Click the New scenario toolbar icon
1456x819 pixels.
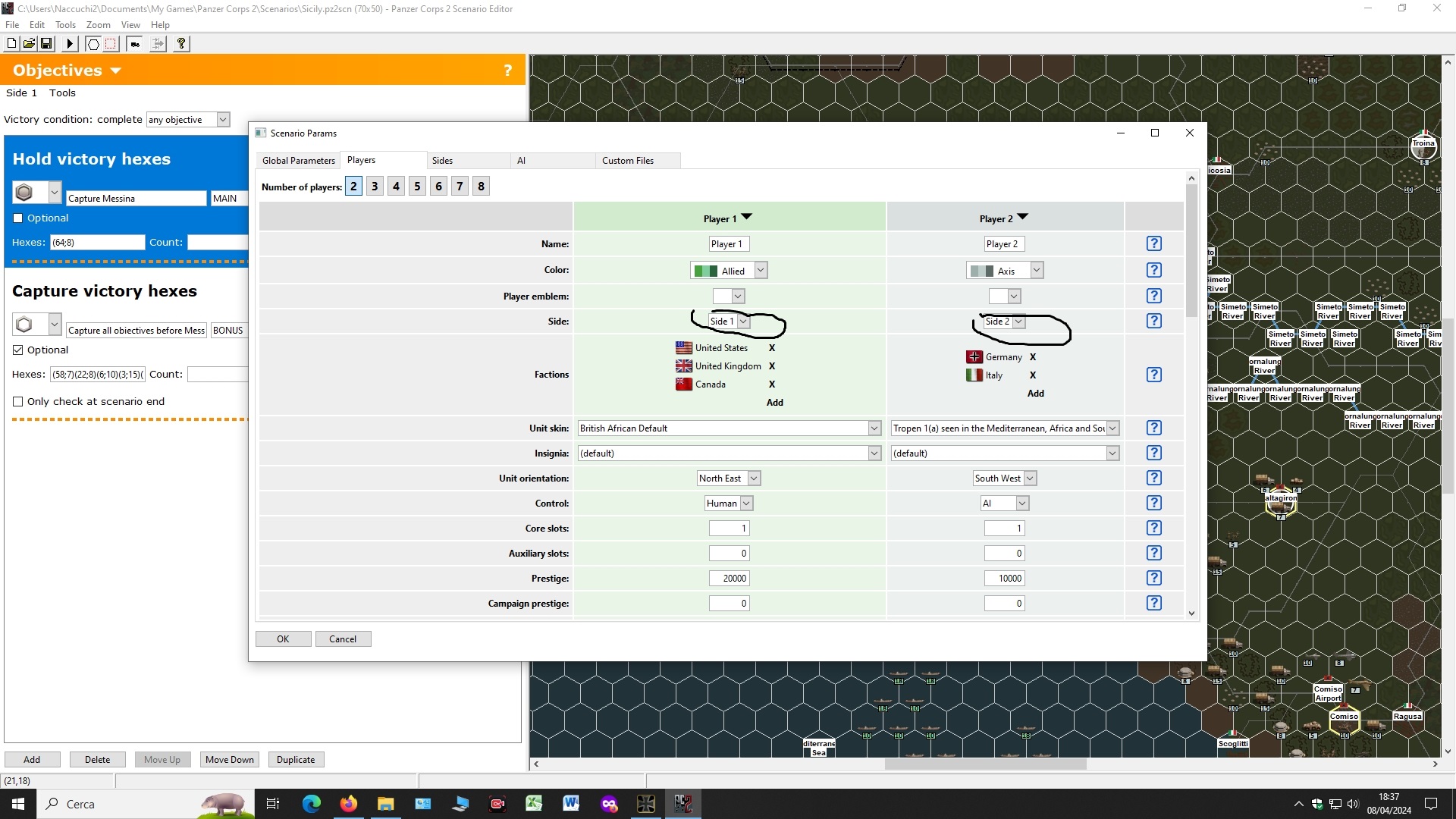click(11, 44)
